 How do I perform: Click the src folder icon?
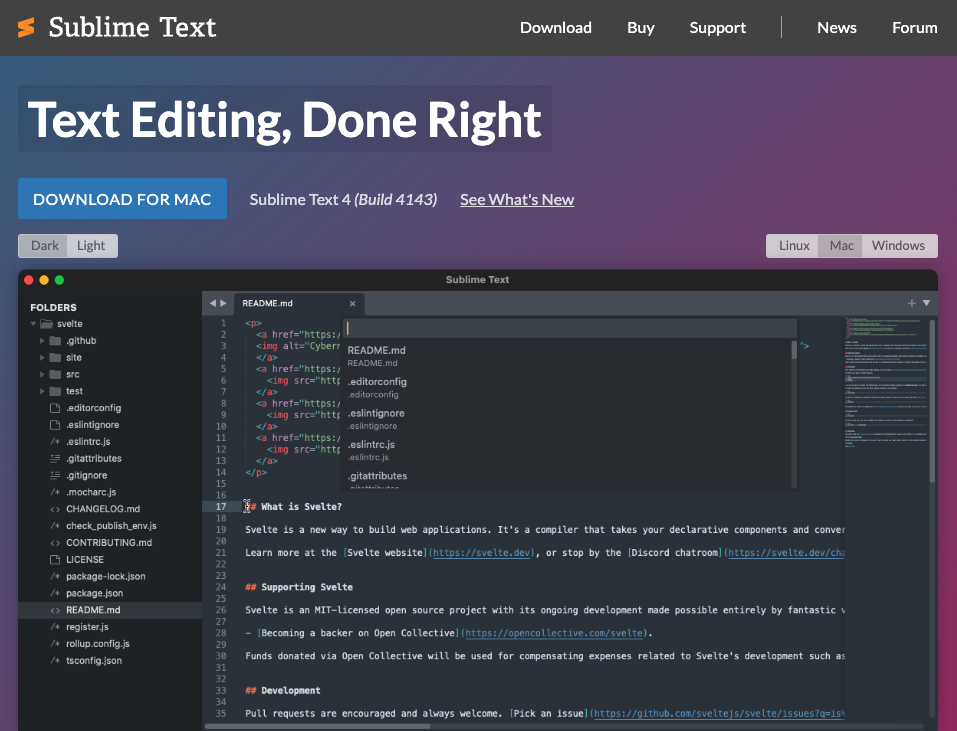[55, 374]
